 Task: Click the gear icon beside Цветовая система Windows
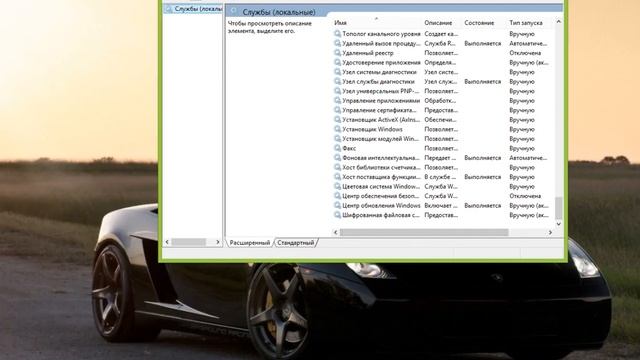pos(338,187)
